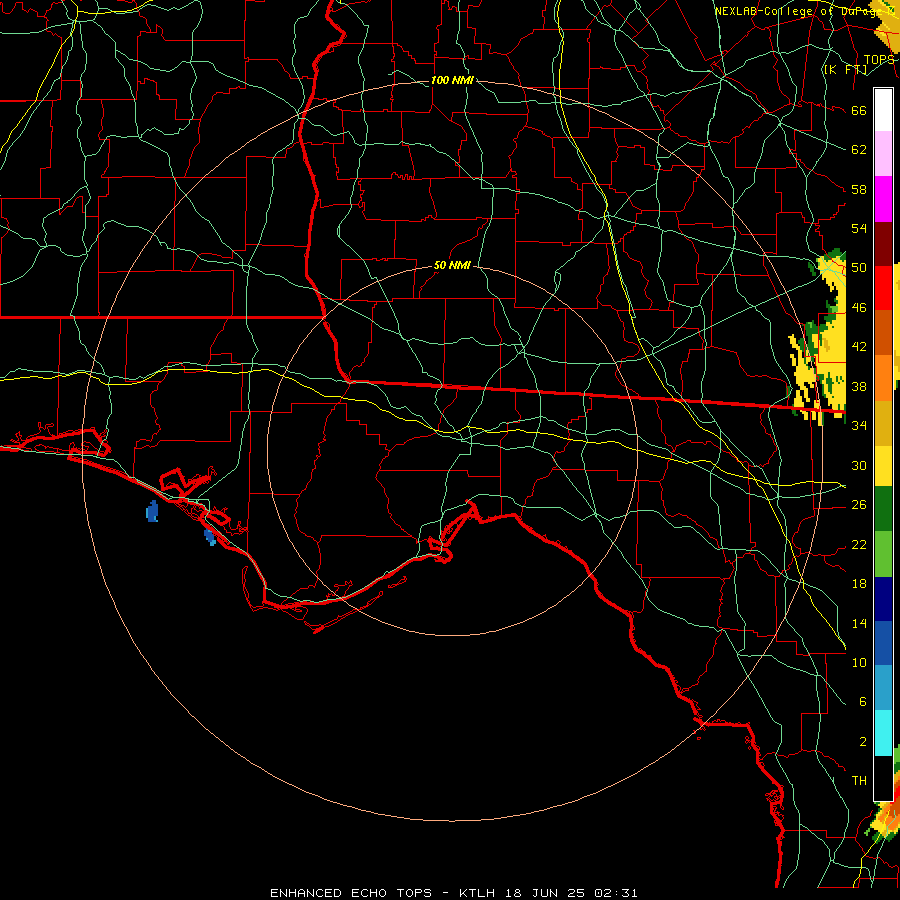The width and height of the screenshot is (900, 900).
Task: Click legend value '6'
Action: [x=862, y=701]
